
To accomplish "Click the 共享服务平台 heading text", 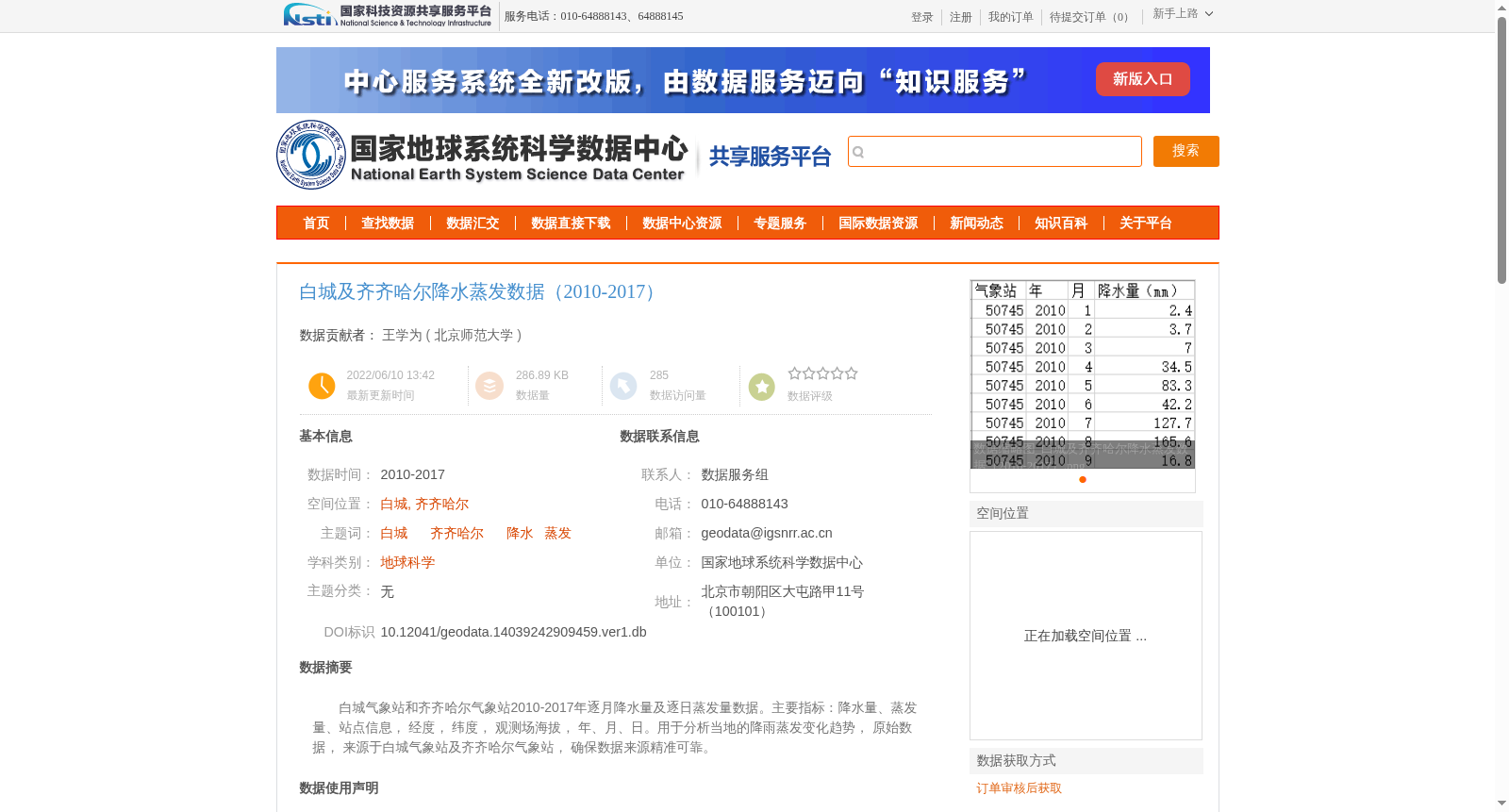I will click(x=770, y=157).
